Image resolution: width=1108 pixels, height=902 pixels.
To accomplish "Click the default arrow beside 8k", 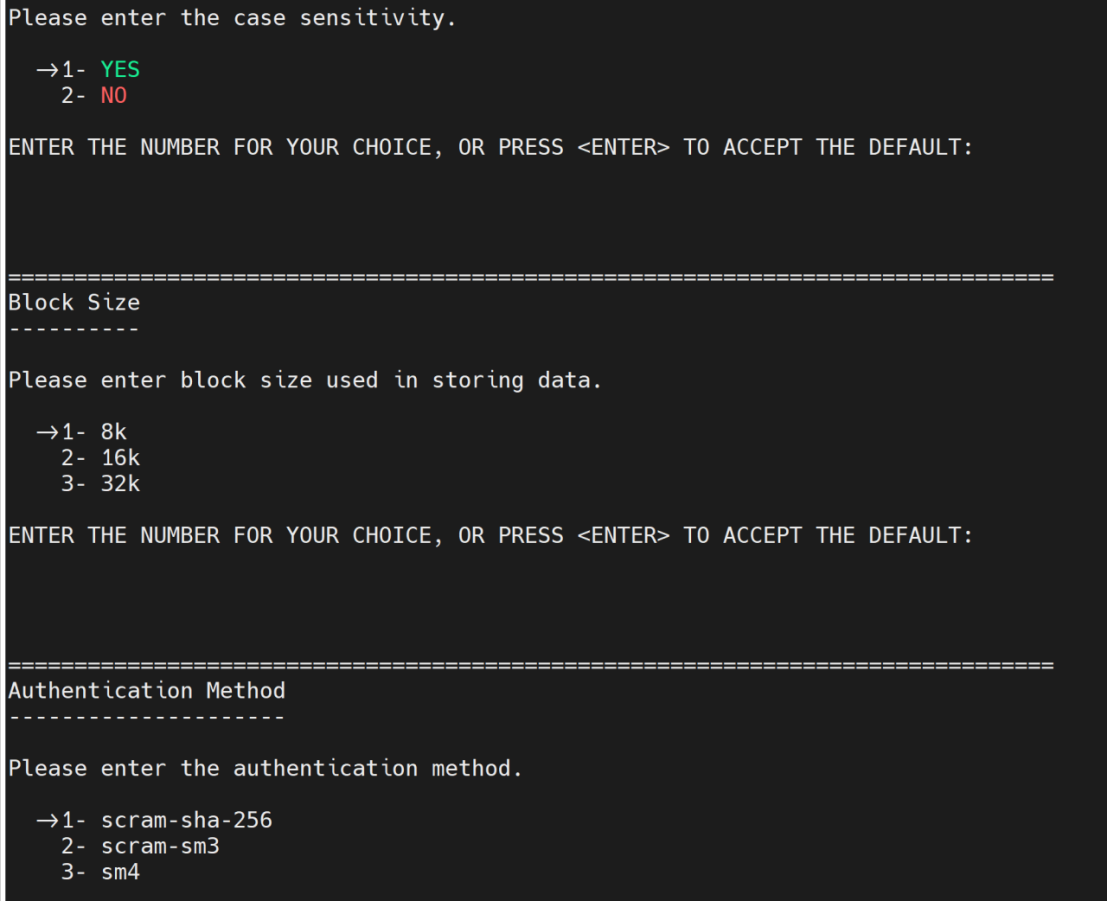I will coord(48,432).
